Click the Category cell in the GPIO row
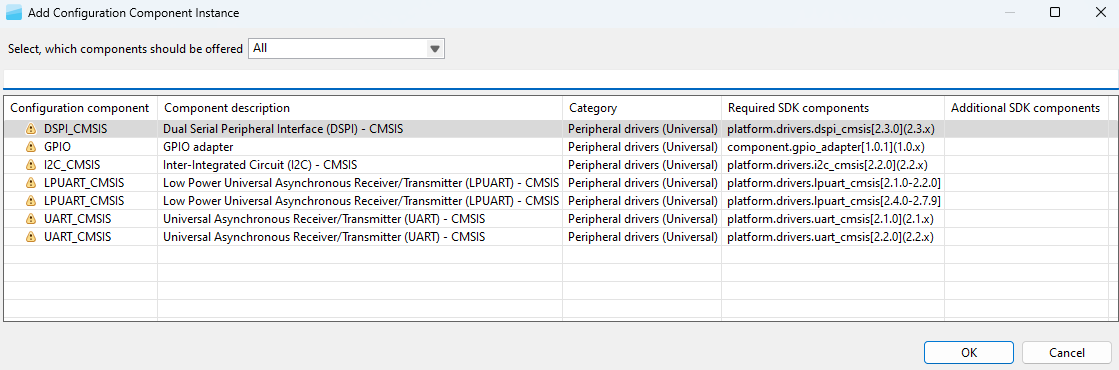 (642, 147)
